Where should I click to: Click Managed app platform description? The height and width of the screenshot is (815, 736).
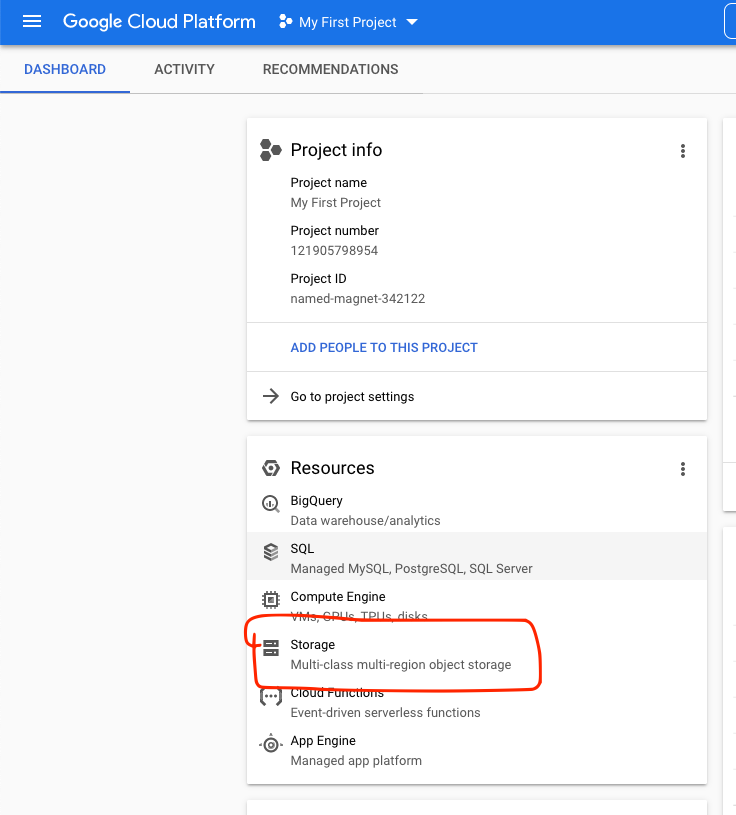(356, 760)
